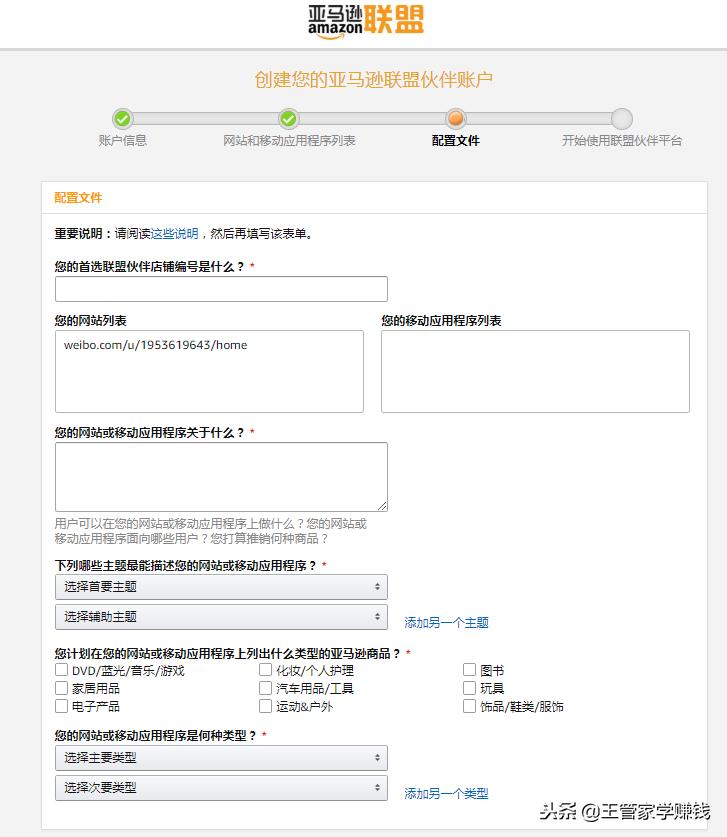
Task: Focus the 首选联盟伙伴店铺编号 input field
Action: point(221,289)
